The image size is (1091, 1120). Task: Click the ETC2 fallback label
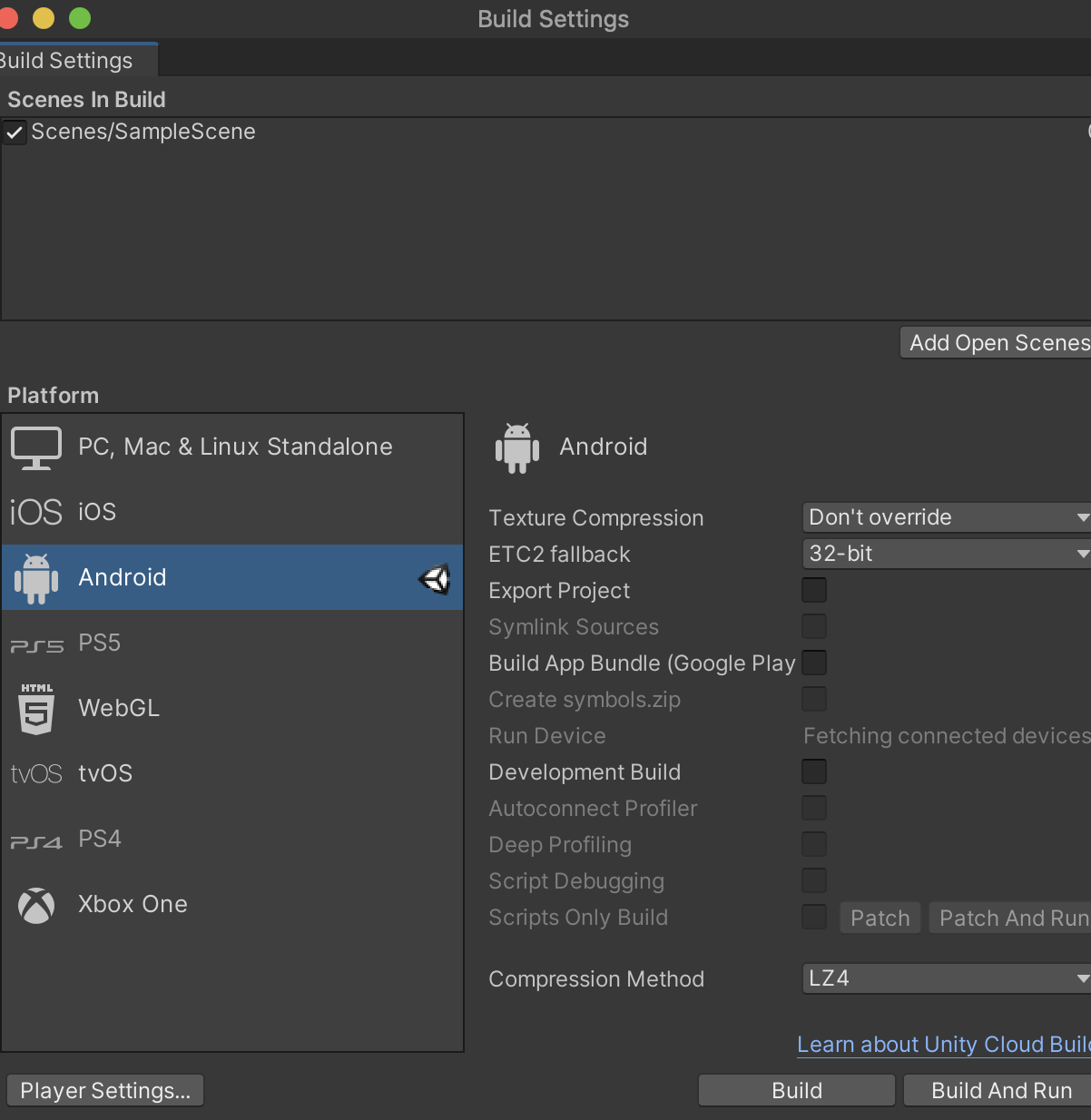pyautogui.click(x=559, y=555)
